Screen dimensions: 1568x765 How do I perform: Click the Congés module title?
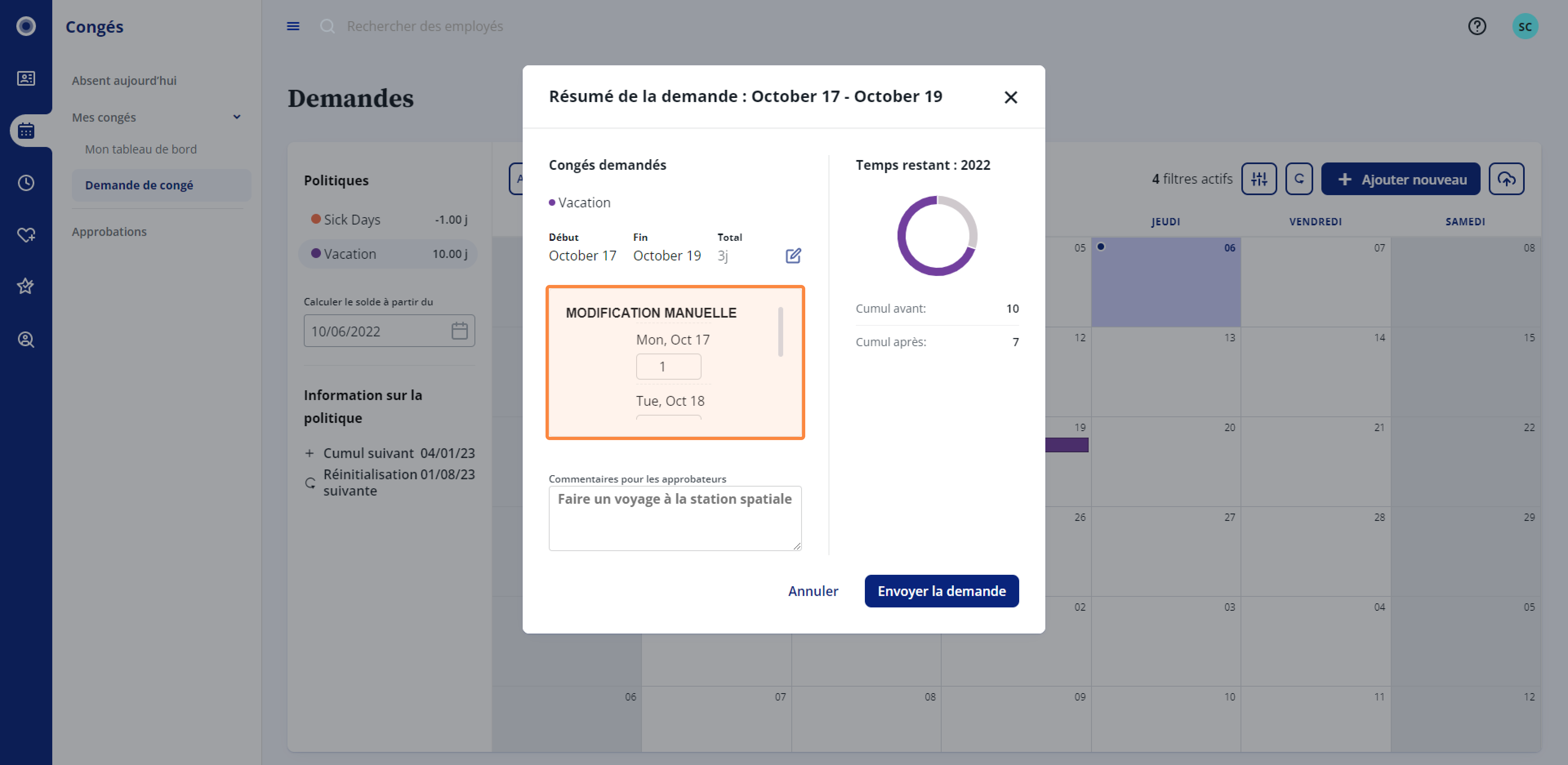[94, 27]
